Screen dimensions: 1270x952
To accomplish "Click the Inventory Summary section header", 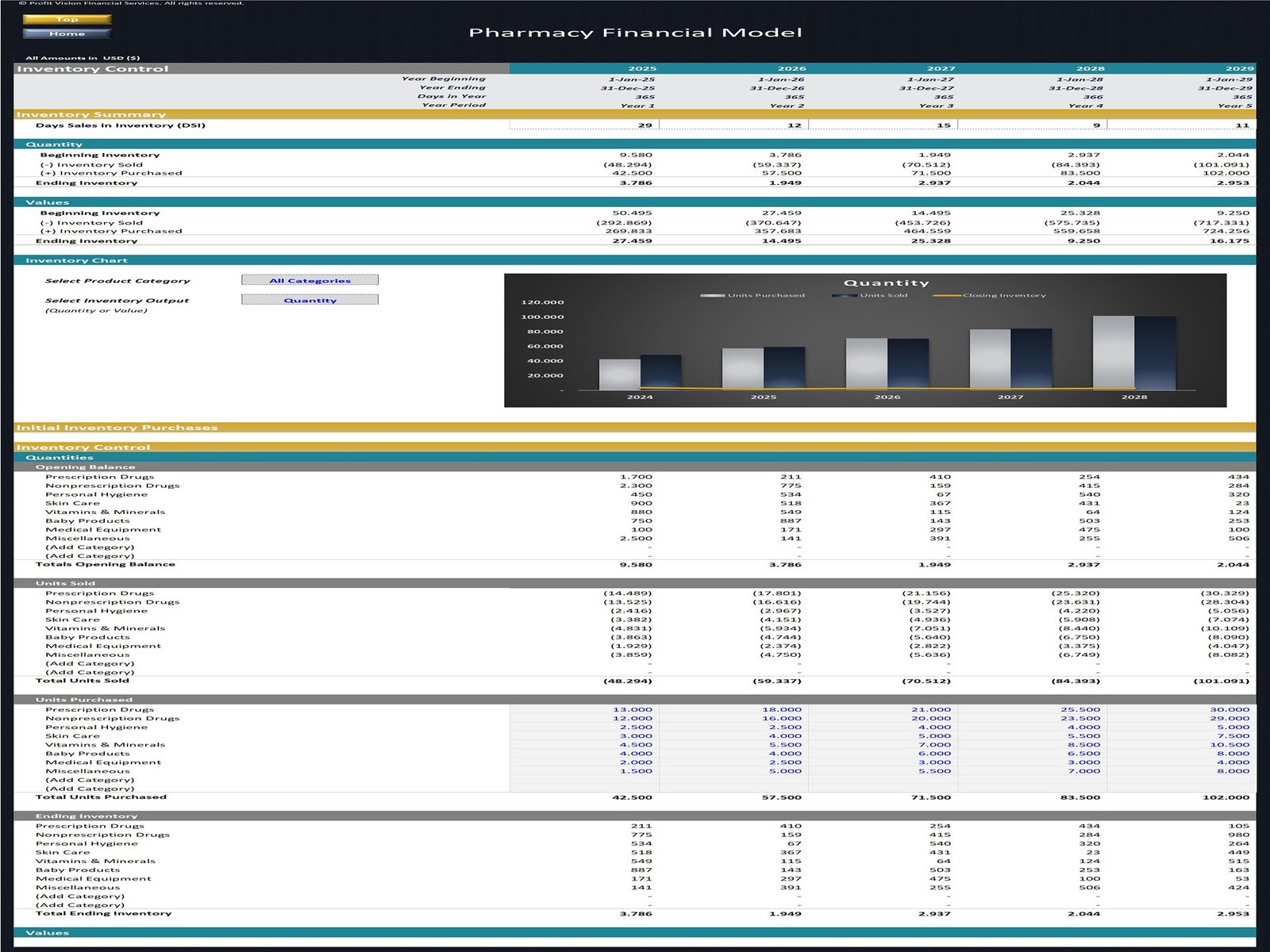I will pos(91,114).
